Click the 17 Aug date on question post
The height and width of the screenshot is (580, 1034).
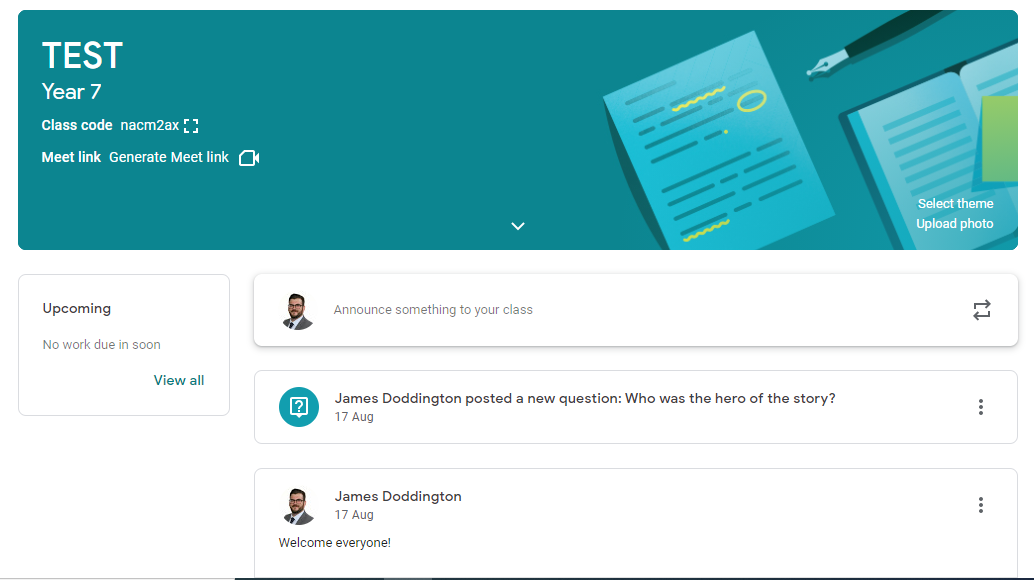click(x=354, y=417)
